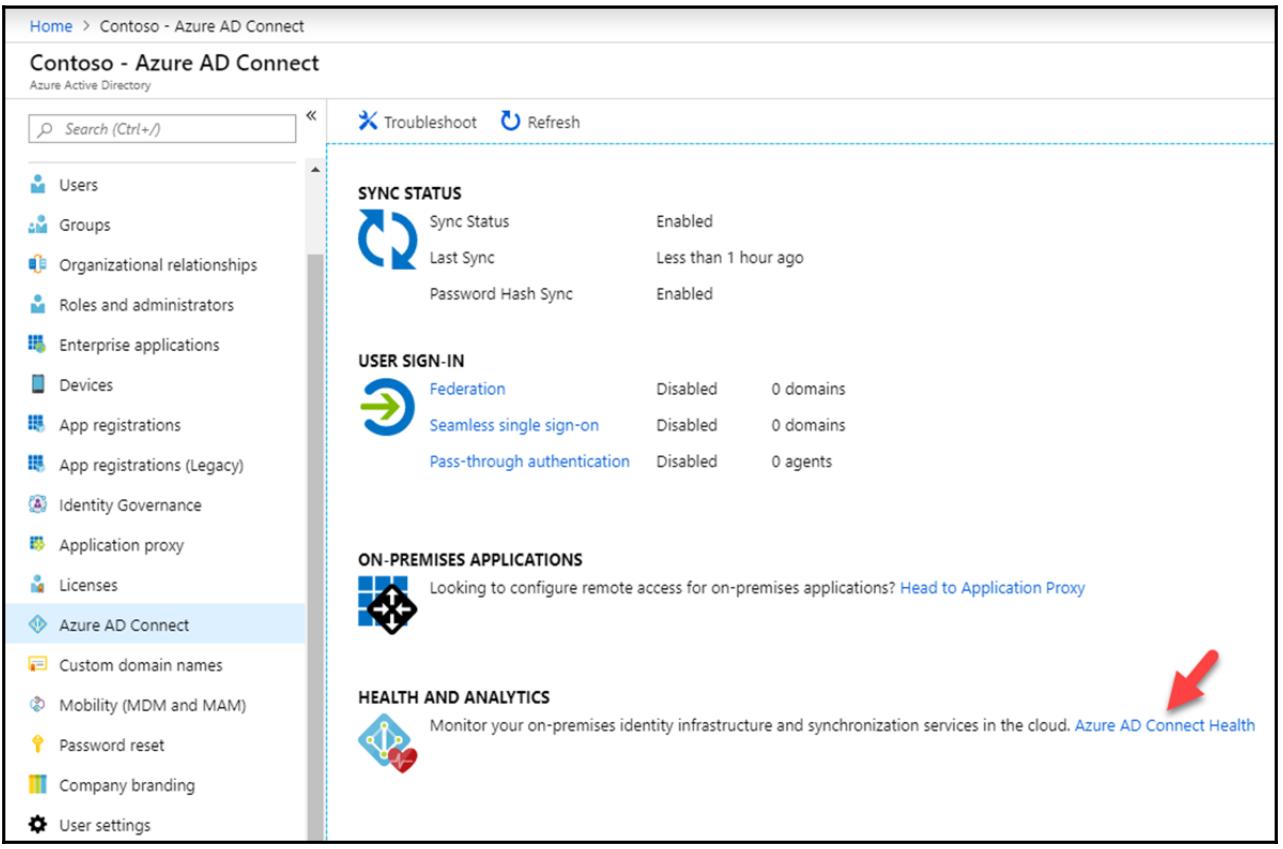Open the Users menu item
Viewport: 1283px width, 849px height.
point(78,185)
